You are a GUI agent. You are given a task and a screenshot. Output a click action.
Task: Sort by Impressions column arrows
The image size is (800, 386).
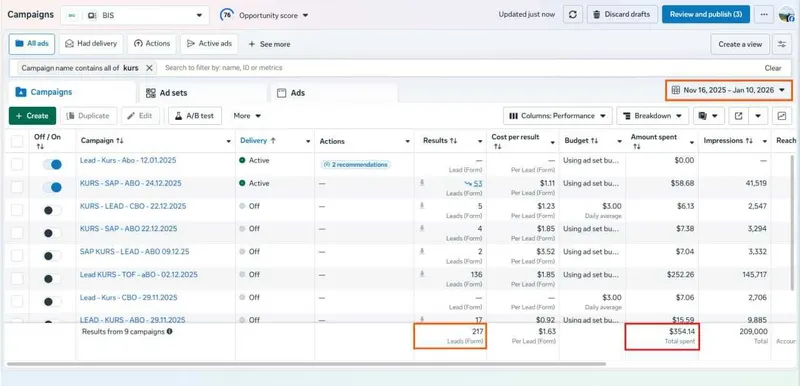(749, 141)
